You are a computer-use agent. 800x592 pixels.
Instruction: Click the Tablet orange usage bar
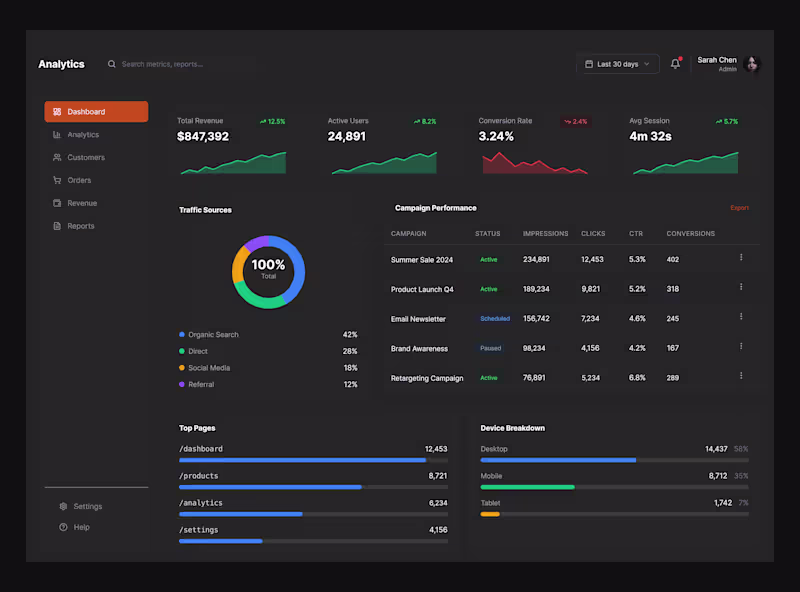pos(490,514)
